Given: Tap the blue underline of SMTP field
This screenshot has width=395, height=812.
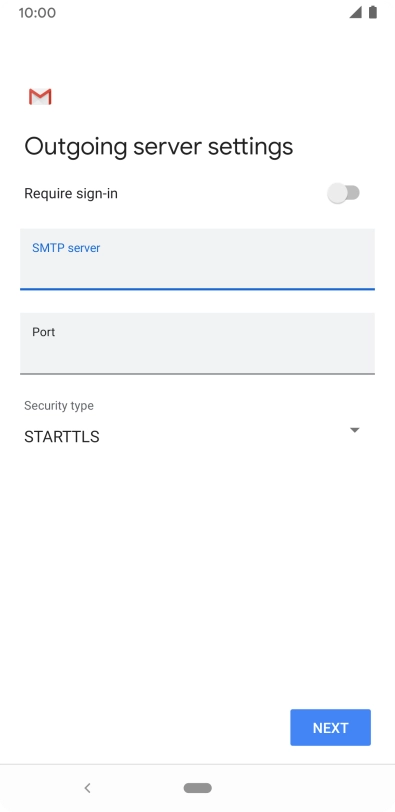Looking at the screenshot, I should pos(197,288).
